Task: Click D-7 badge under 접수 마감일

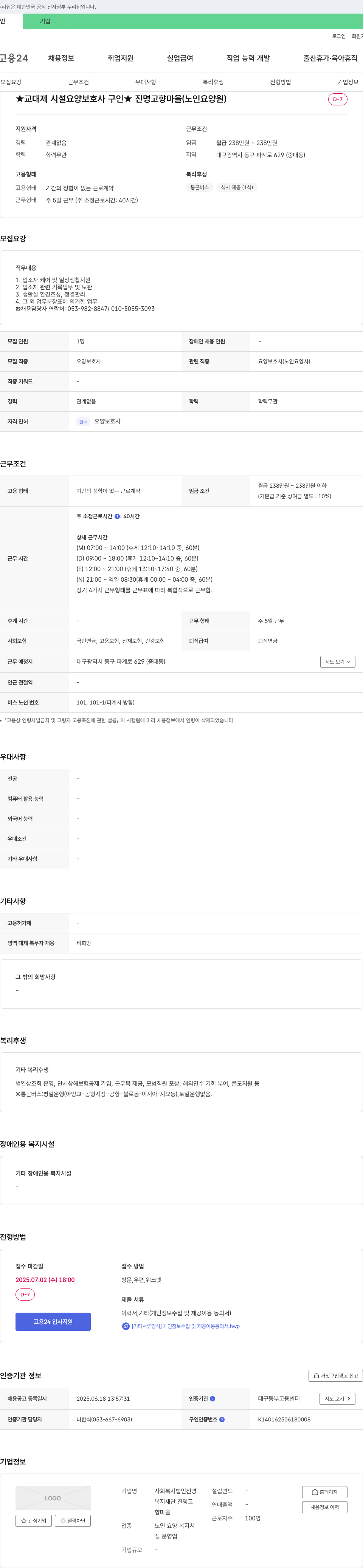Action: click(x=25, y=1295)
